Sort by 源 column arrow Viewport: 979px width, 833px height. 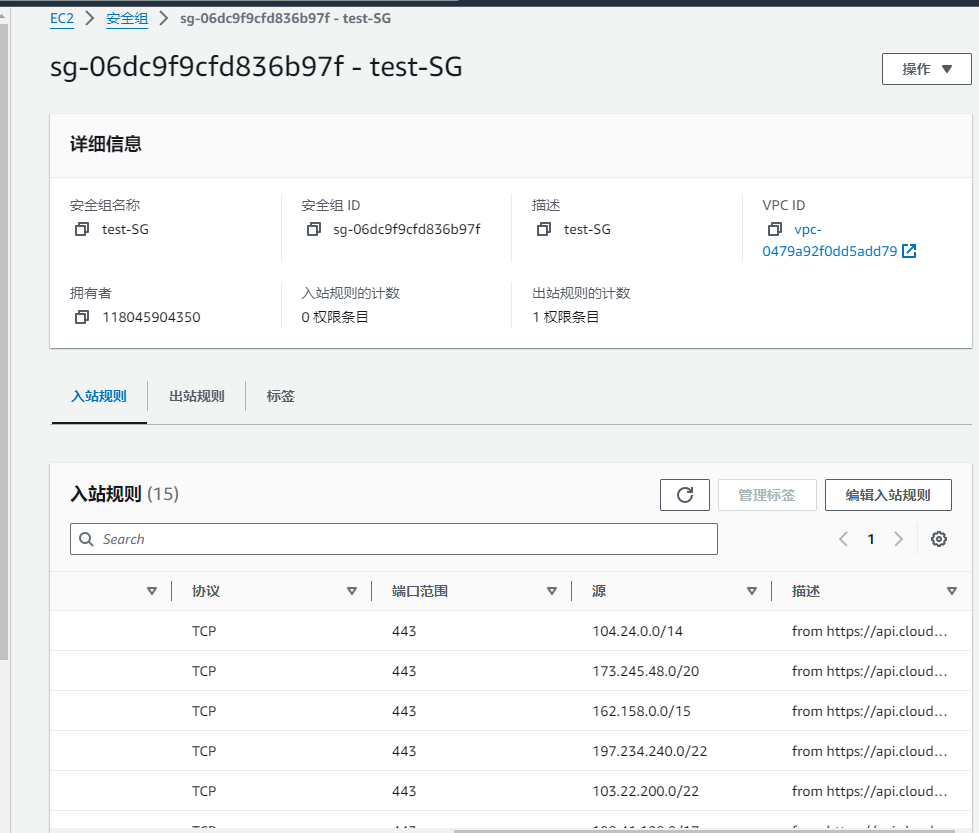point(752,591)
